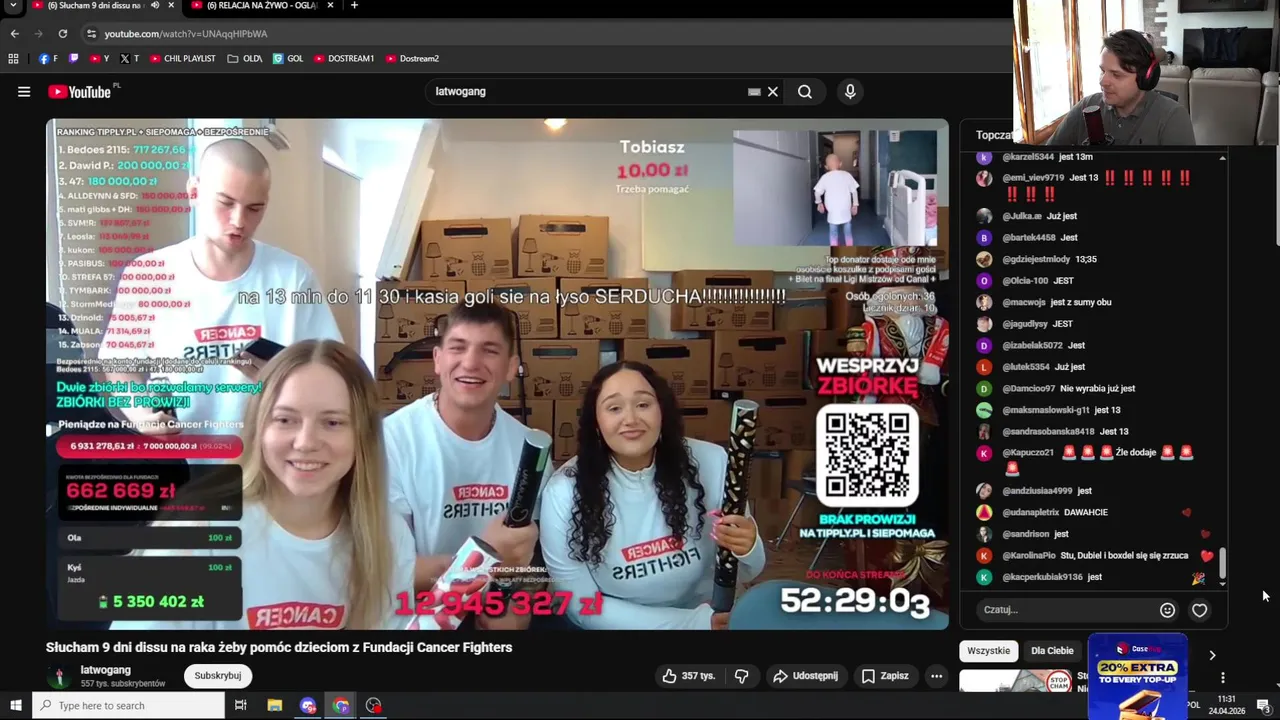Open the Windows Start menu
The image size is (1280, 720).
pos(15,706)
